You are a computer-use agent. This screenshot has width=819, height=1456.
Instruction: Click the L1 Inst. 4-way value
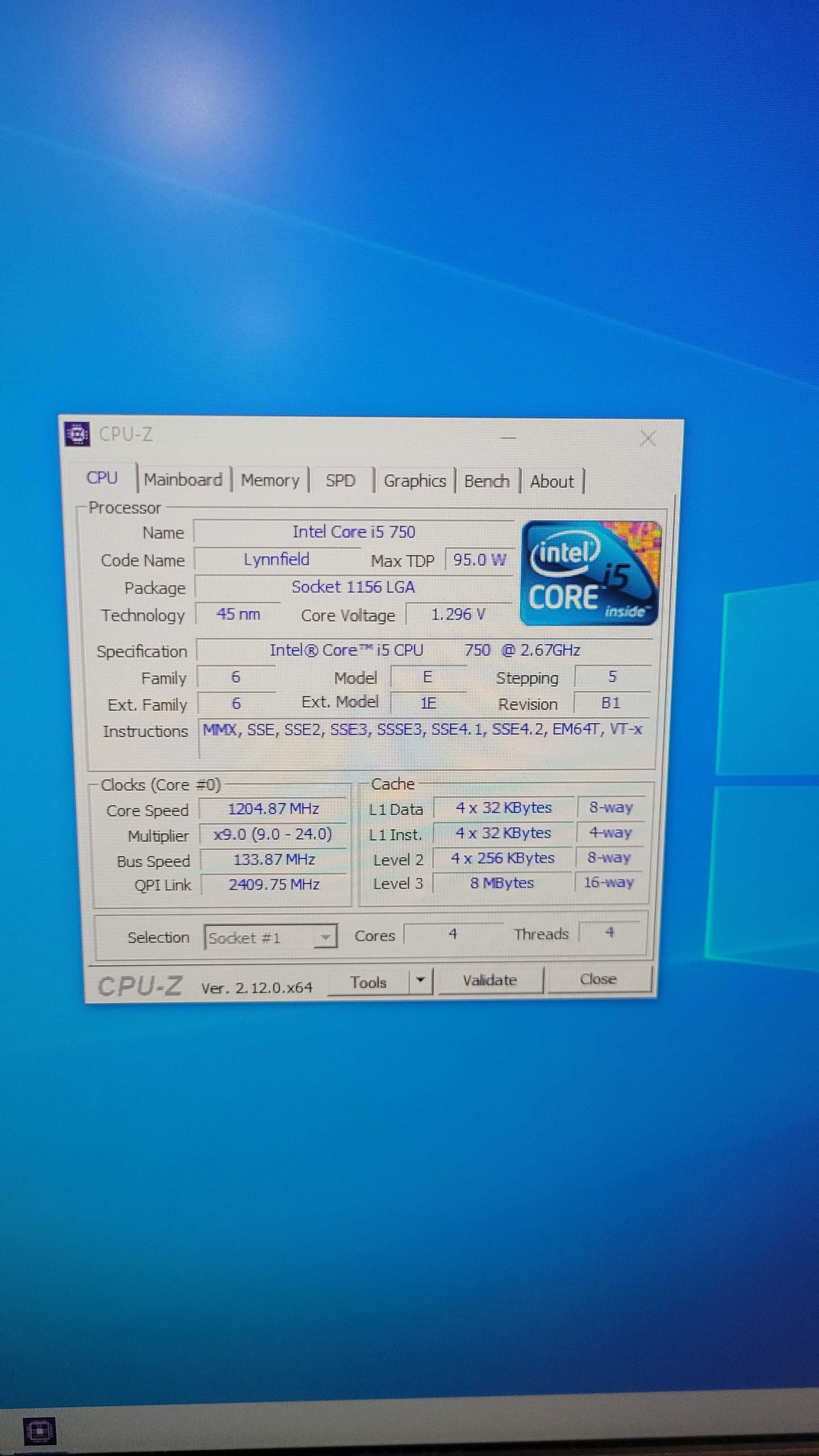click(x=610, y=833)
